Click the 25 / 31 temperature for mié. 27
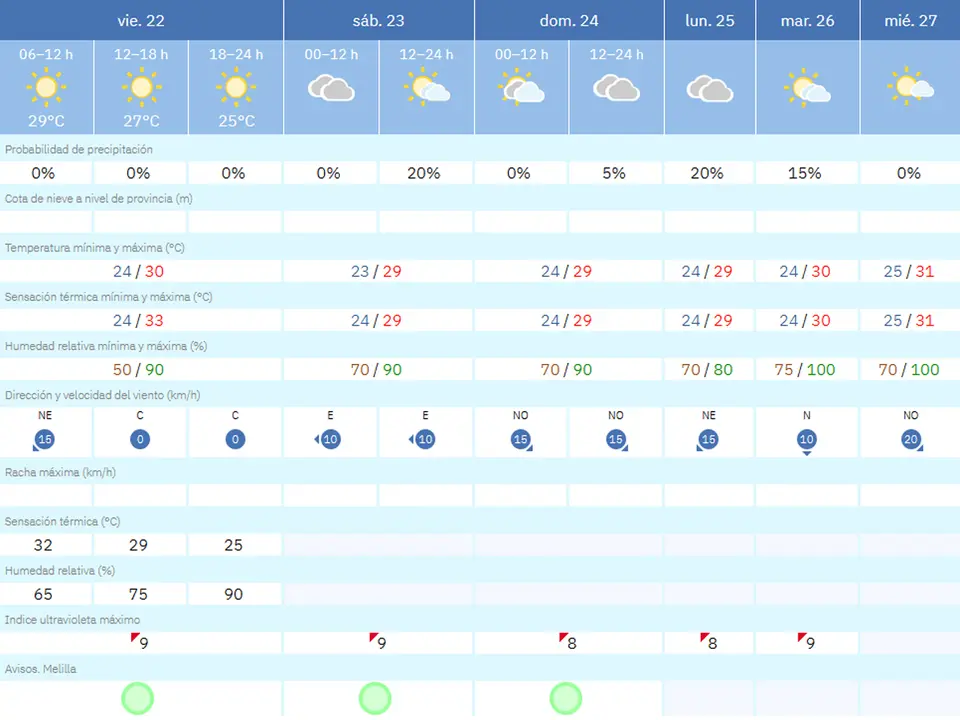The width and height of the screenshot is (960, 720). [909, 271]
